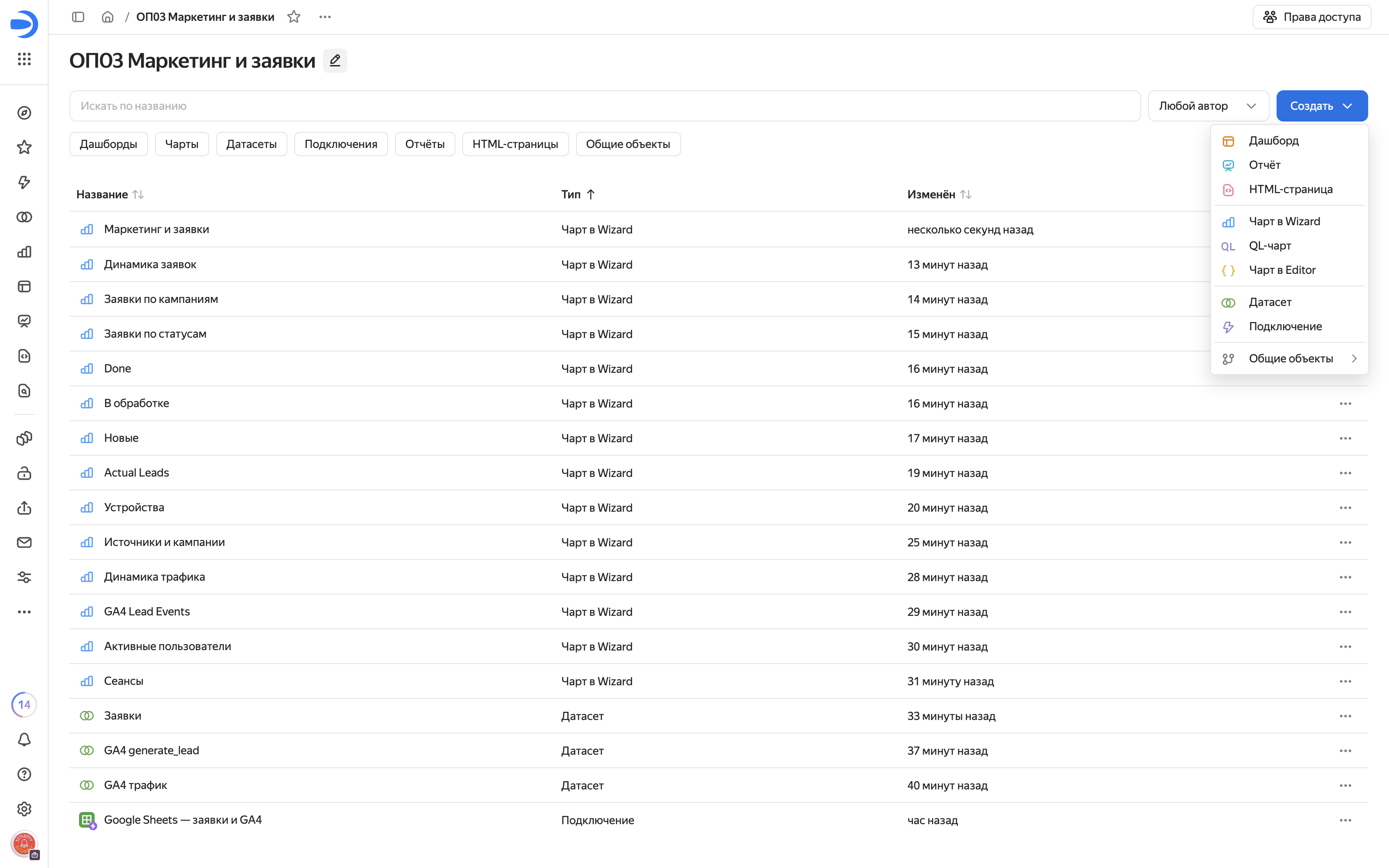Expand Общие объекты submenu in create menu

click(x=1289, y=359)
